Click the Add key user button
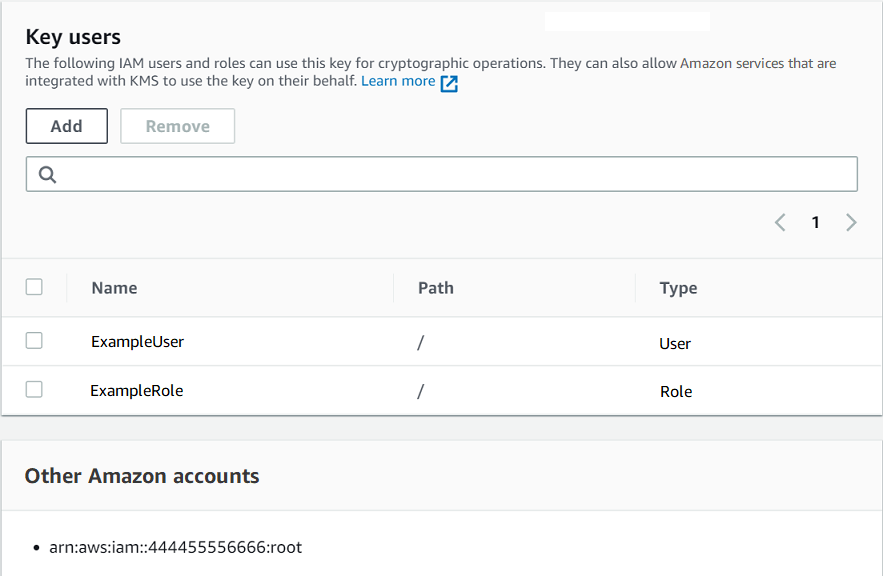The height and width of the screenshot is (579, 883). click(66, 126)
